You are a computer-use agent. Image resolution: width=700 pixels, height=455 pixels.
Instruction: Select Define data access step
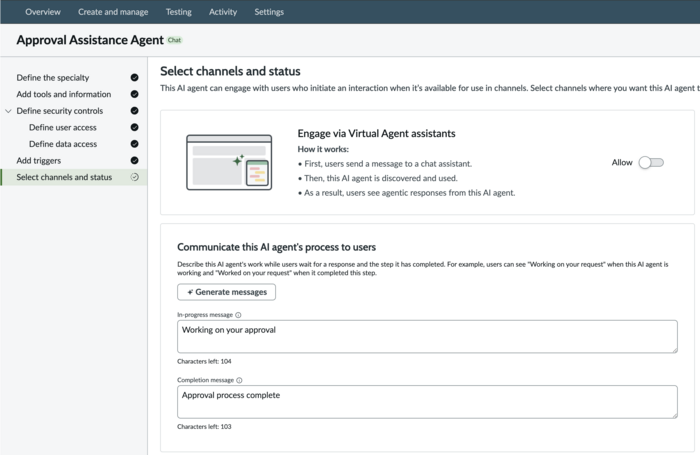[63, 144]
